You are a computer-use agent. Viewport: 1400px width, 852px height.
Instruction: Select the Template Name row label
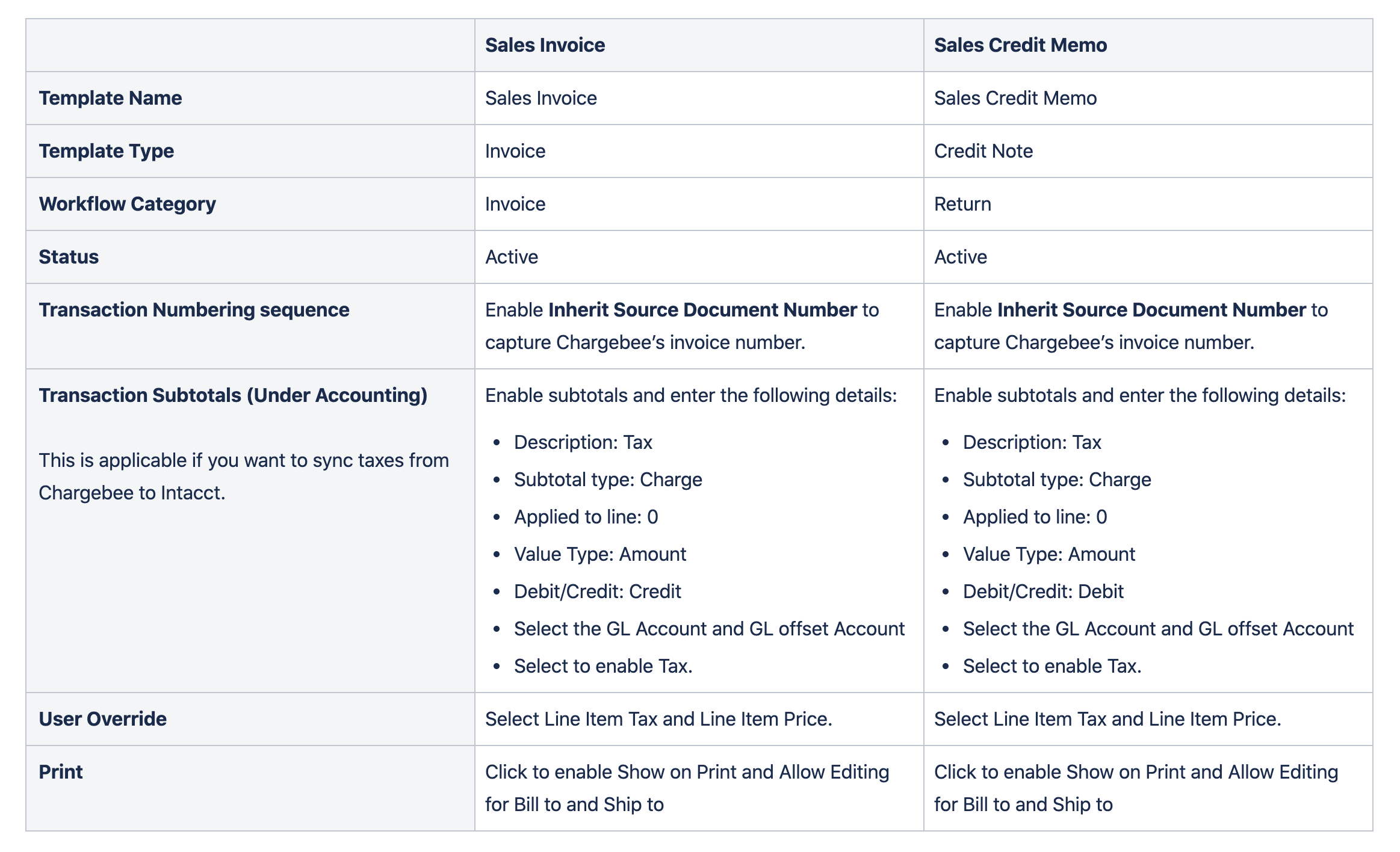point(110,98)
